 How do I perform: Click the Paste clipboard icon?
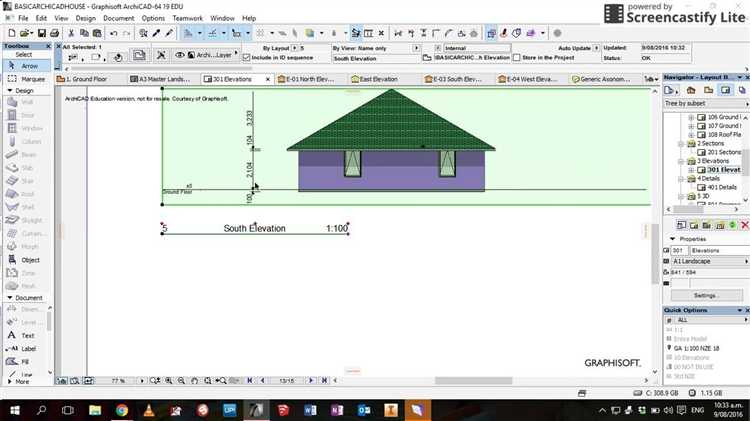click(x=97, y=33)
